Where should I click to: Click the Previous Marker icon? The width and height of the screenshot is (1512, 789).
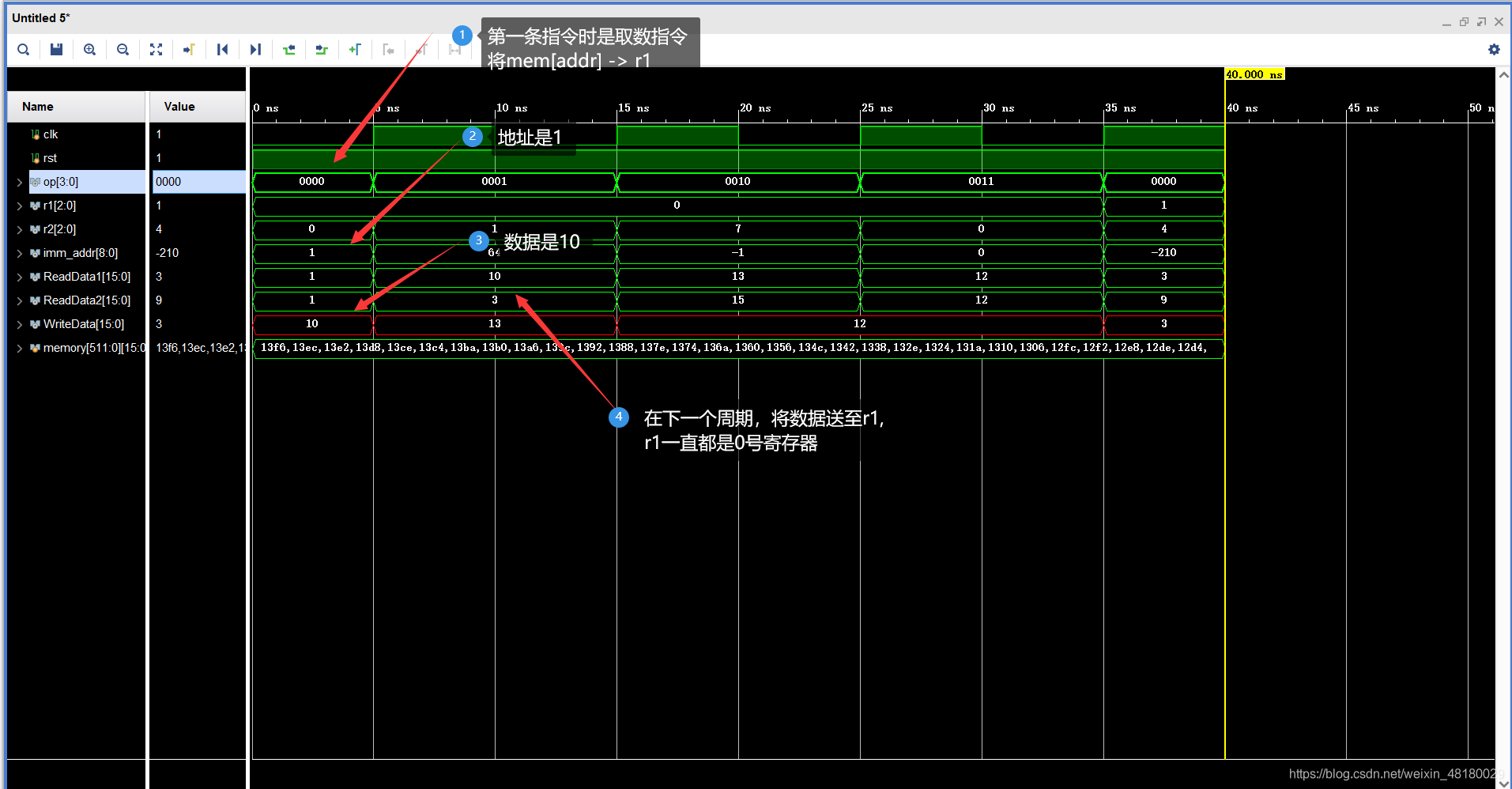click(388, 50)
